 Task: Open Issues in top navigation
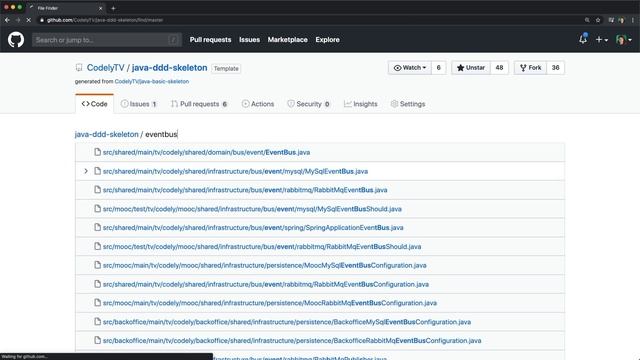[249, 40]
